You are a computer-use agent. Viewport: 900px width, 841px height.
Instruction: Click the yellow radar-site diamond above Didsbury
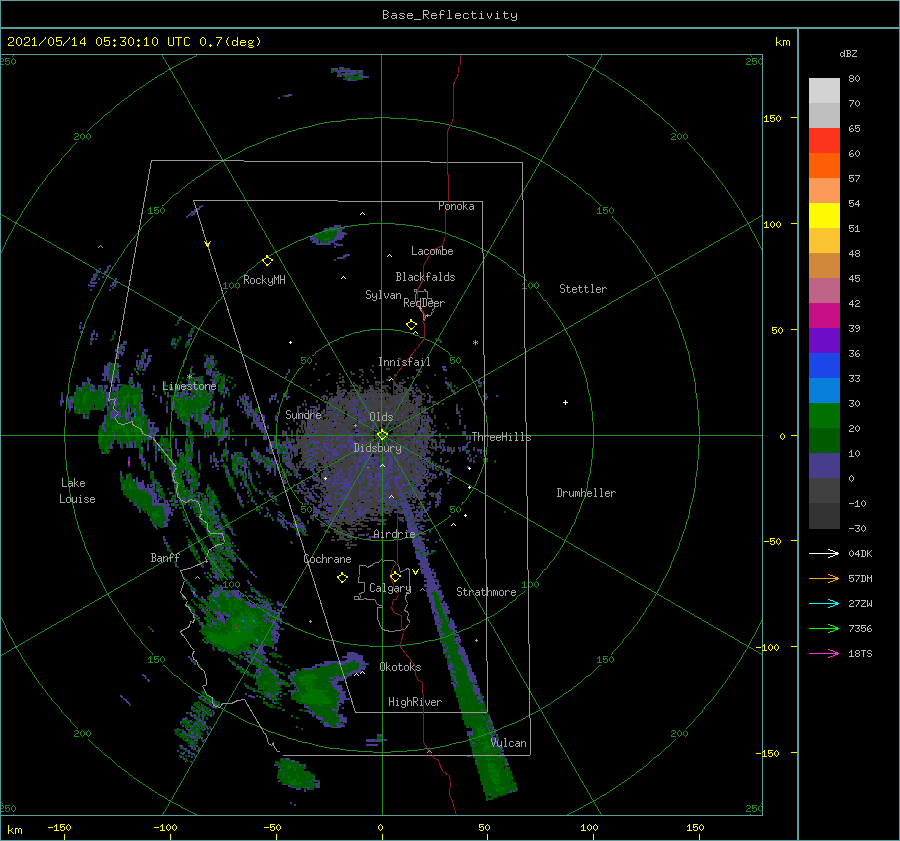(382, 435)
